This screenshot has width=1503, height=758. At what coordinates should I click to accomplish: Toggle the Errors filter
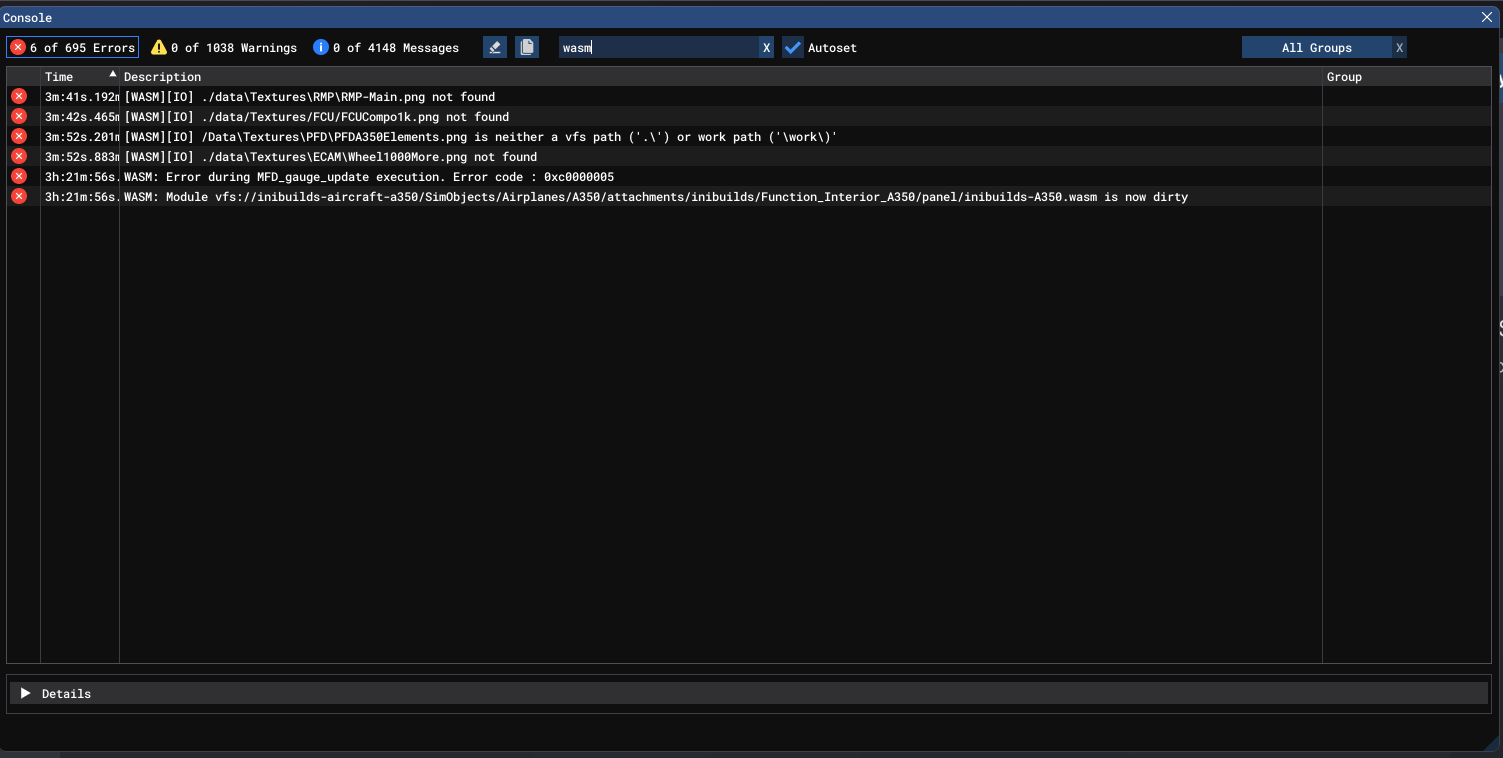click(x=73, y=47)
